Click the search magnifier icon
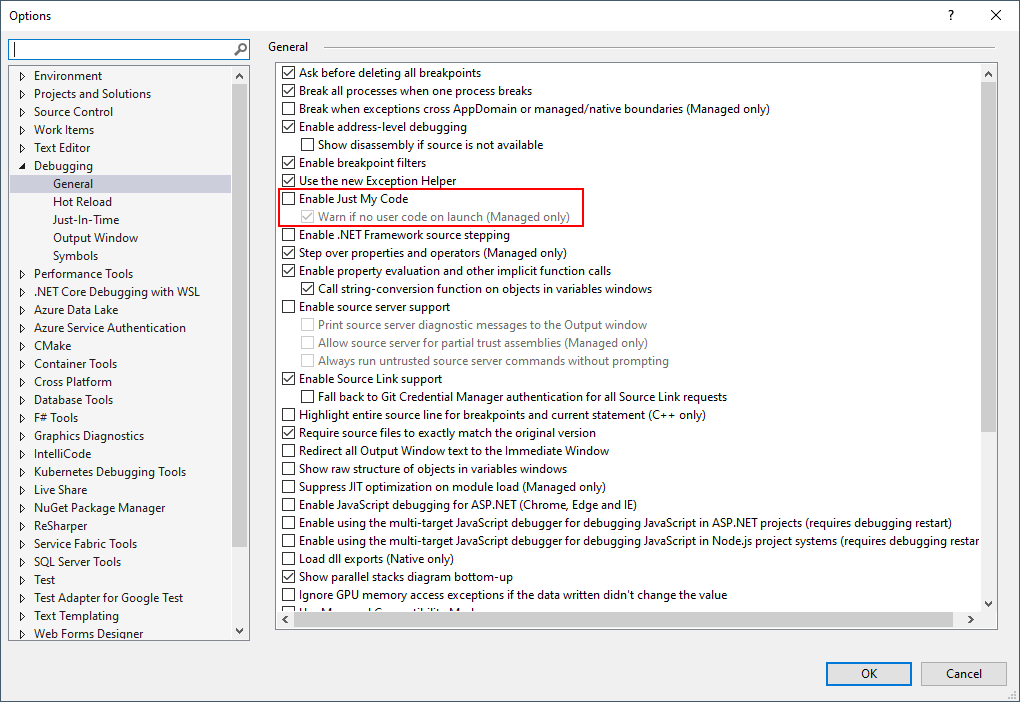The width and height of the screenshot is (1020, 702). coord(240,49)
